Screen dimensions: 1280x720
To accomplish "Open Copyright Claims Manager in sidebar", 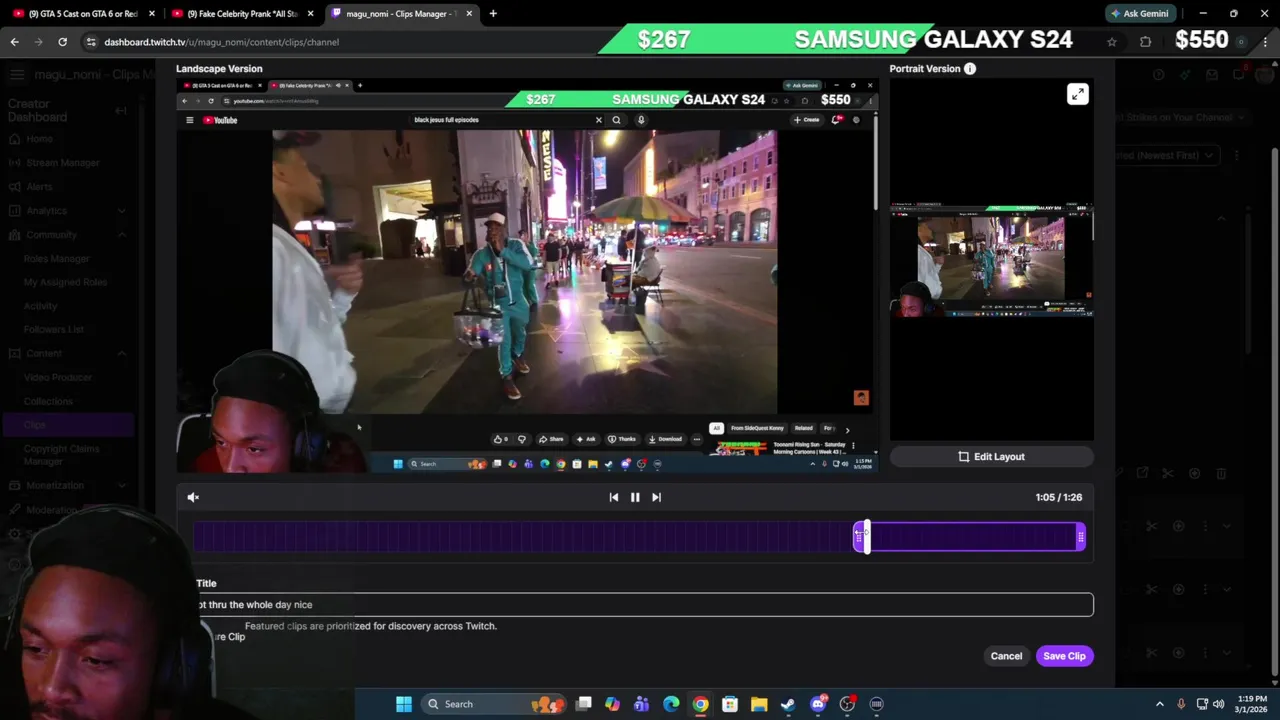I will [61, 455].
